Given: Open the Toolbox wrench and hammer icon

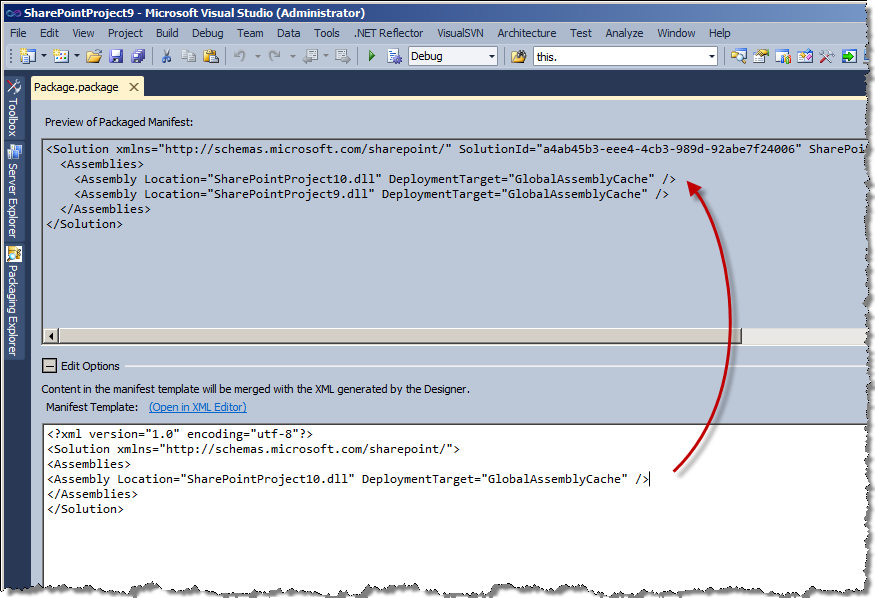Looking at the screenshot, I should 826,56.
